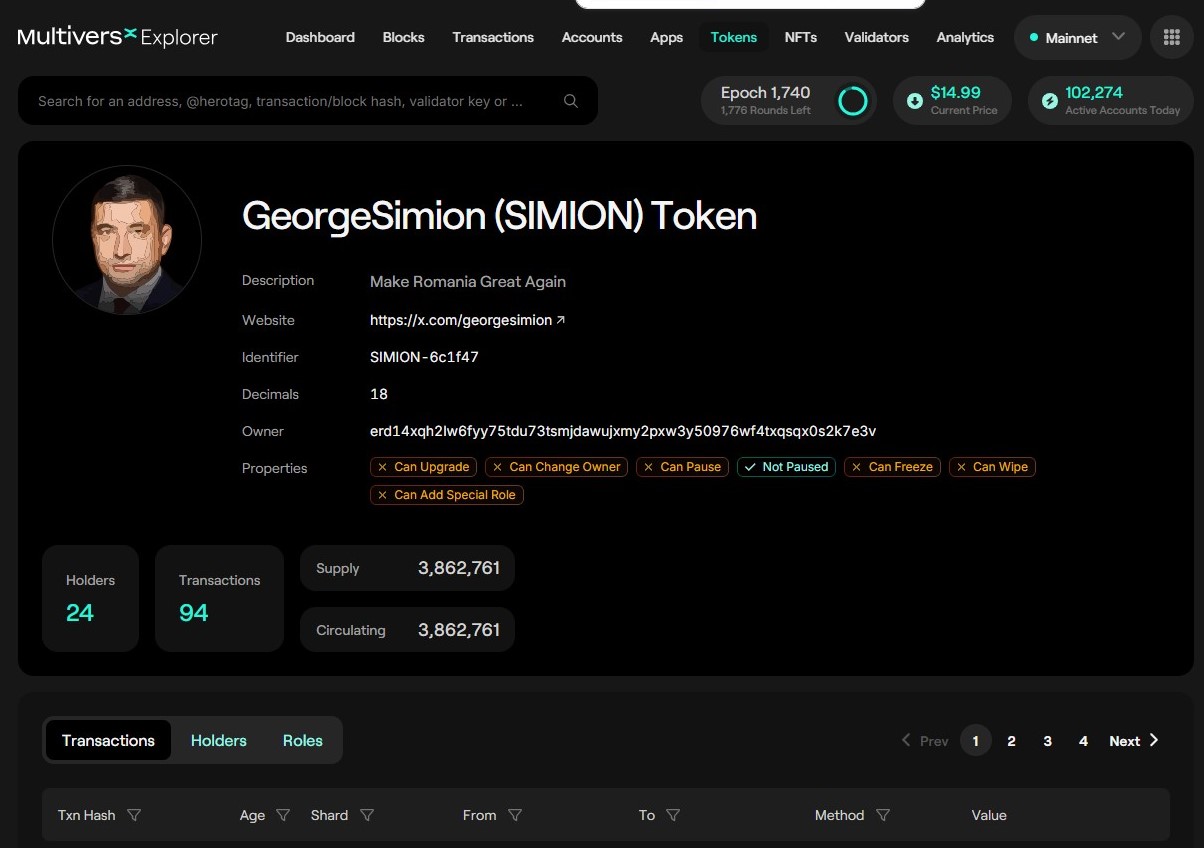The width and height of the screenshot is (1204, 848).
Task: Open the NFTs page
Action: 801,38
